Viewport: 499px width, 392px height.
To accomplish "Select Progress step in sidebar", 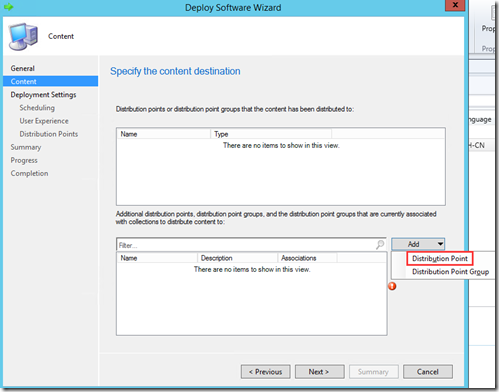I will [x=24, y=160].
